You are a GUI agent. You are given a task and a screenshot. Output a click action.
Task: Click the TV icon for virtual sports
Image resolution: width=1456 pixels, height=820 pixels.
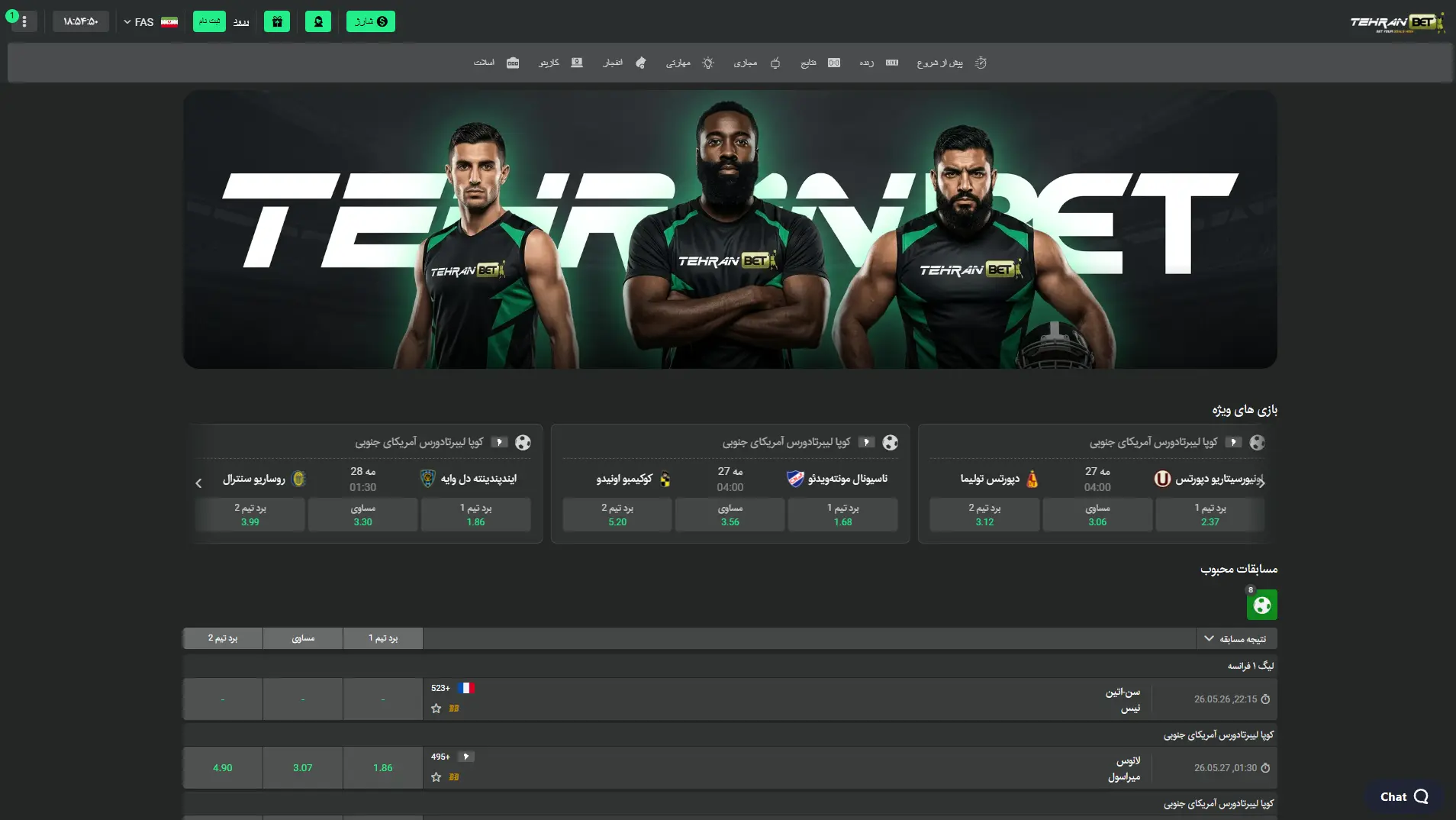[775, 63]
